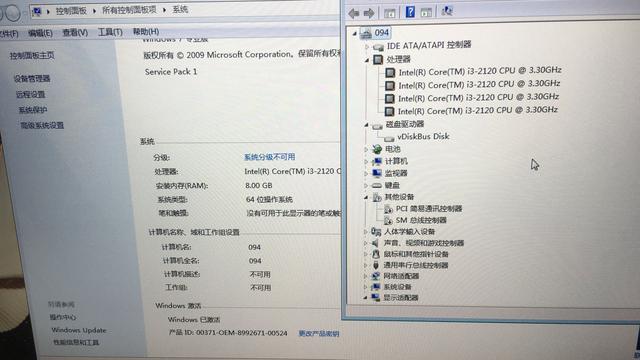The image size is (640, 360).
Task: Click the 通用串行总线控制器 icon
Action: (x=376, y=265)
